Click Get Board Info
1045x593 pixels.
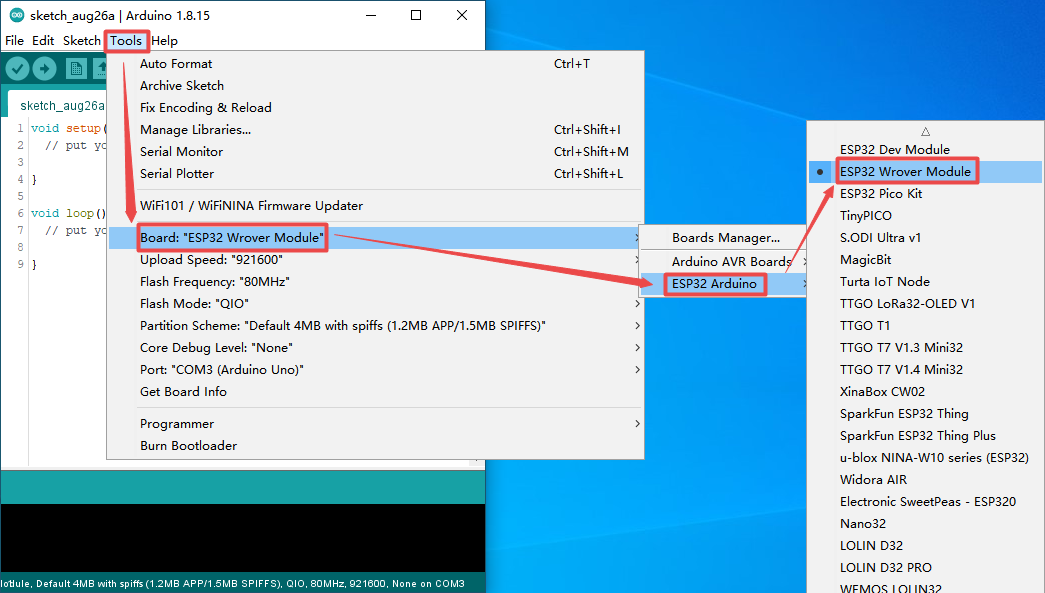click(x=375, y=392)
